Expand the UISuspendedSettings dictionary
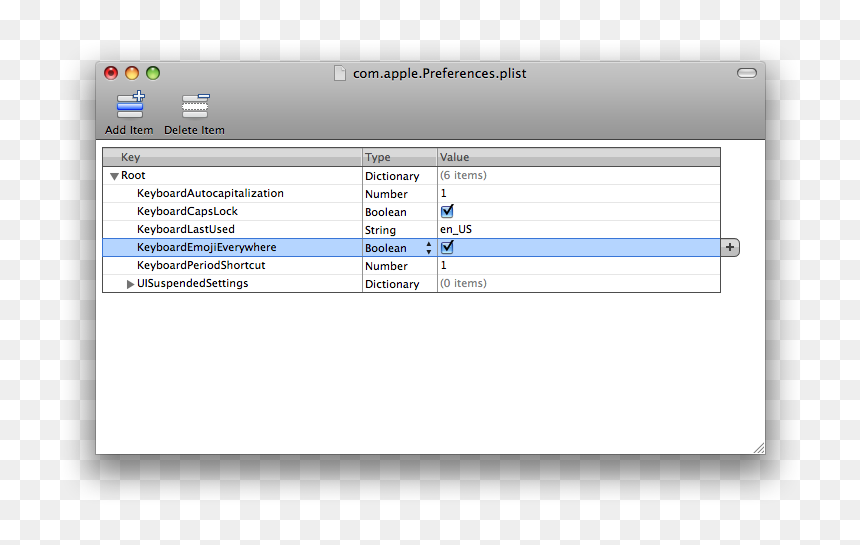This screenshot has height=545, width=860. [130, 284]
